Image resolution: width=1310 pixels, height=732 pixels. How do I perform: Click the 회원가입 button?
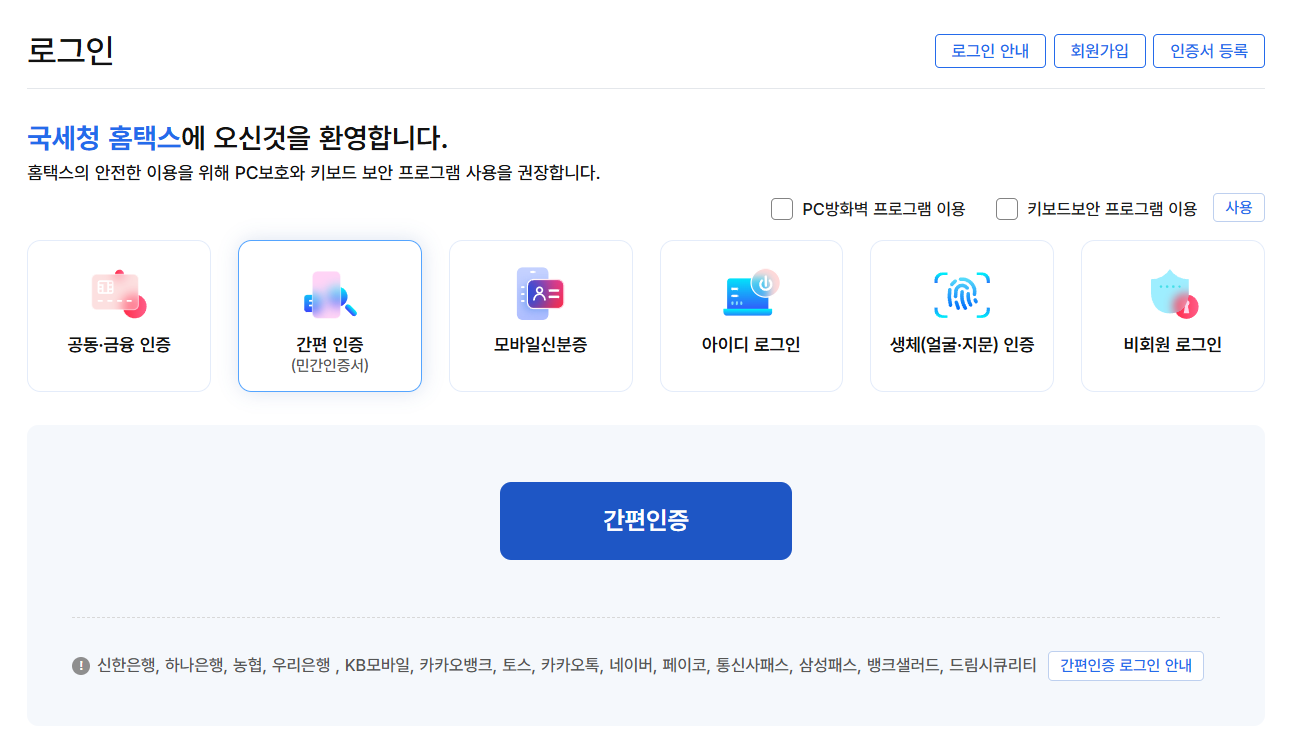tap(1100, 51)
